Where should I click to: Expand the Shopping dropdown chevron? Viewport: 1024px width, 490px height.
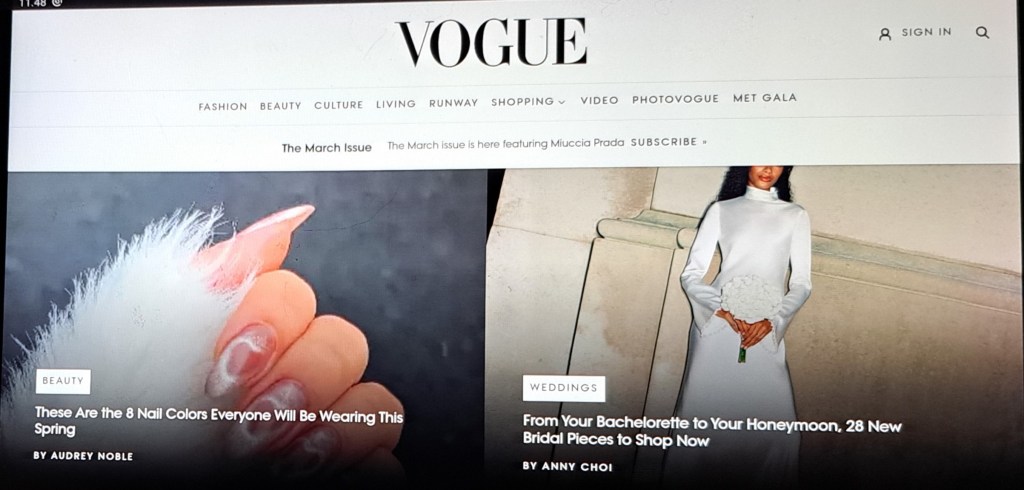[562, 103]
